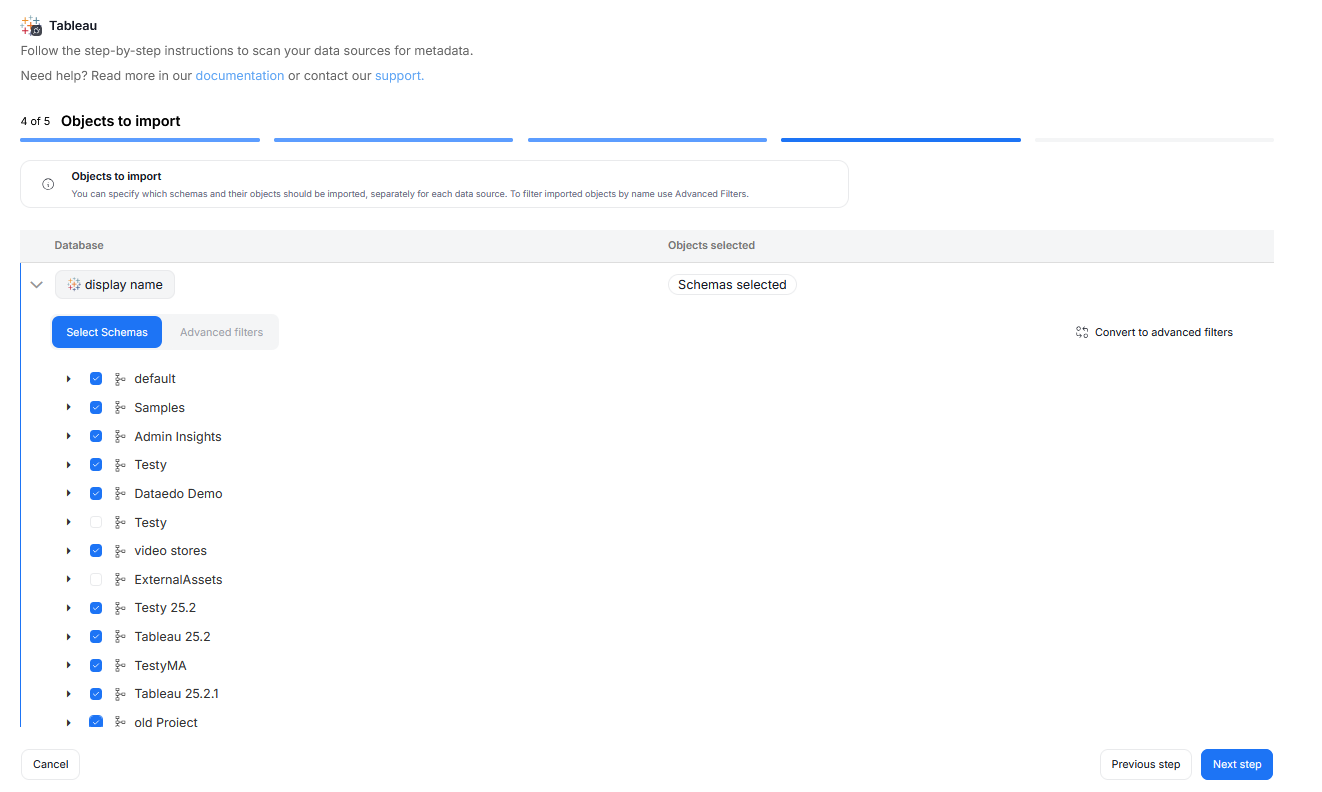The height and width of the screenshot is (792, 1322).
Task: Uncheck the default schema checkbox
Action: coord(96,379)
